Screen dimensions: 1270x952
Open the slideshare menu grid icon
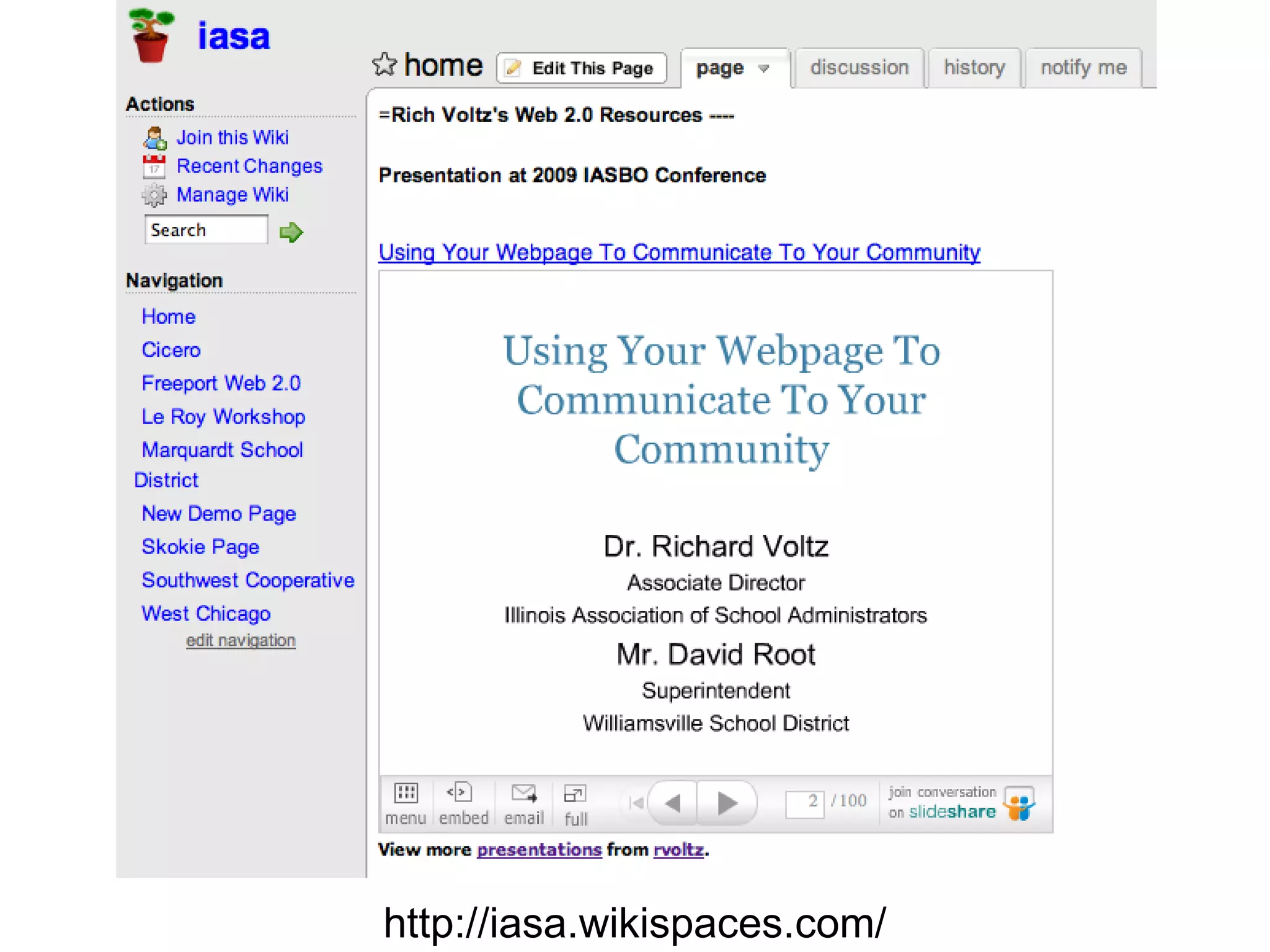[406, 793]
